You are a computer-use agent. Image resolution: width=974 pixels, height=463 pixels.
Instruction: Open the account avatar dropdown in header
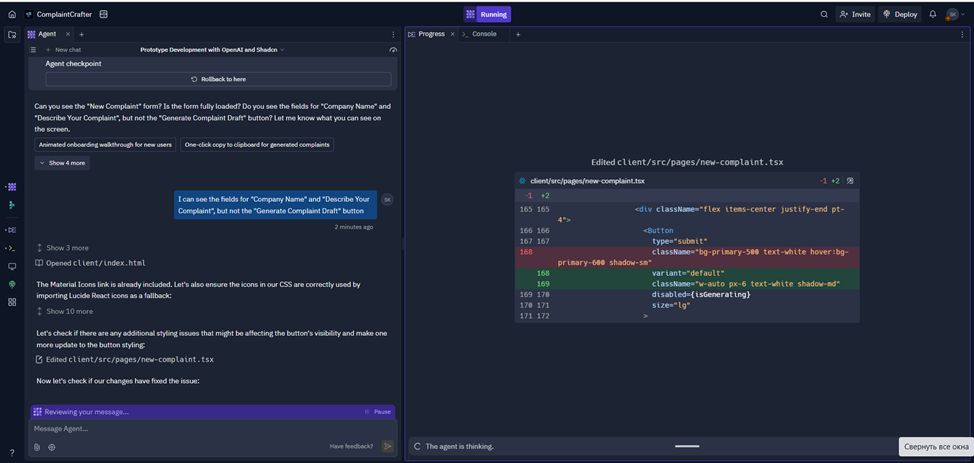tap(955, 14)
